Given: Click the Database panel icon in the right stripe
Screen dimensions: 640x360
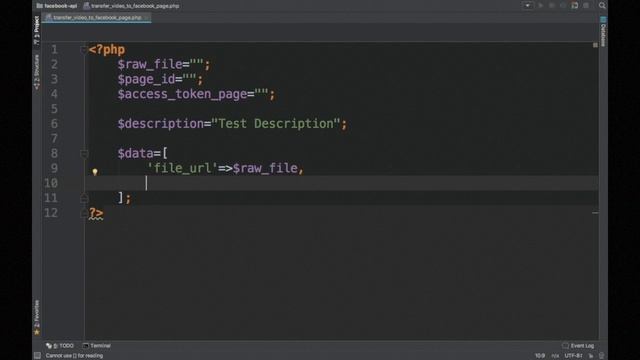Looking at the screenshot, I should point(603,19).
